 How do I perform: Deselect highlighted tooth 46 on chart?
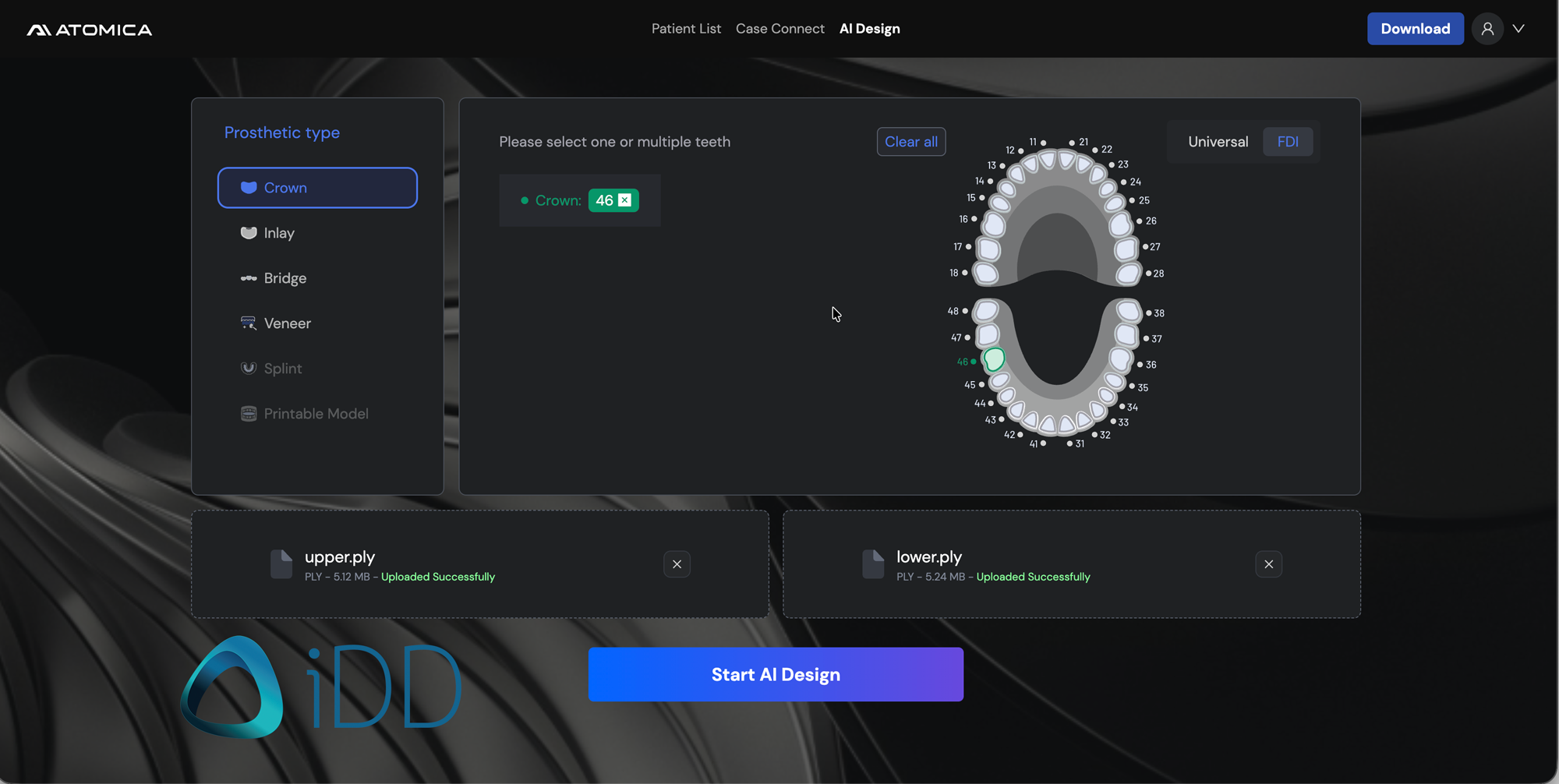coord(995,358)
